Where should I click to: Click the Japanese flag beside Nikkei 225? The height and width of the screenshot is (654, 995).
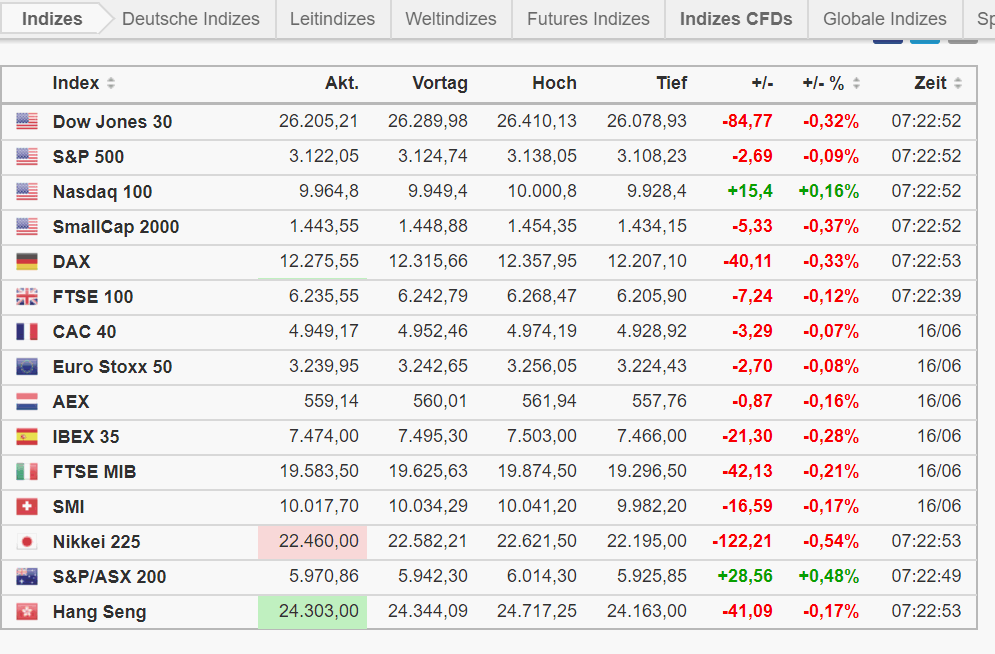[27, 542]
